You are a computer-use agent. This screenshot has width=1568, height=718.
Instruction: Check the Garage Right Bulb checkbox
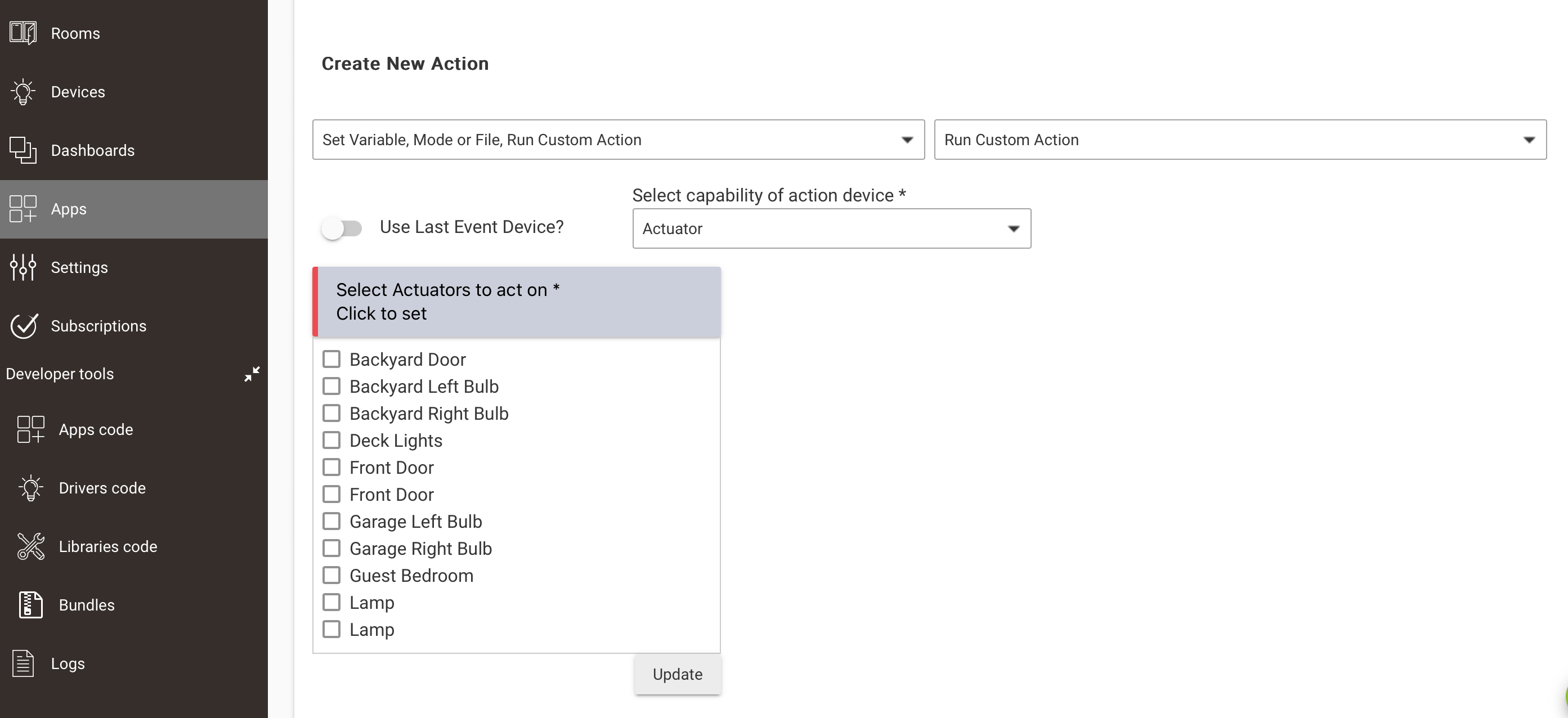[331, 548]
